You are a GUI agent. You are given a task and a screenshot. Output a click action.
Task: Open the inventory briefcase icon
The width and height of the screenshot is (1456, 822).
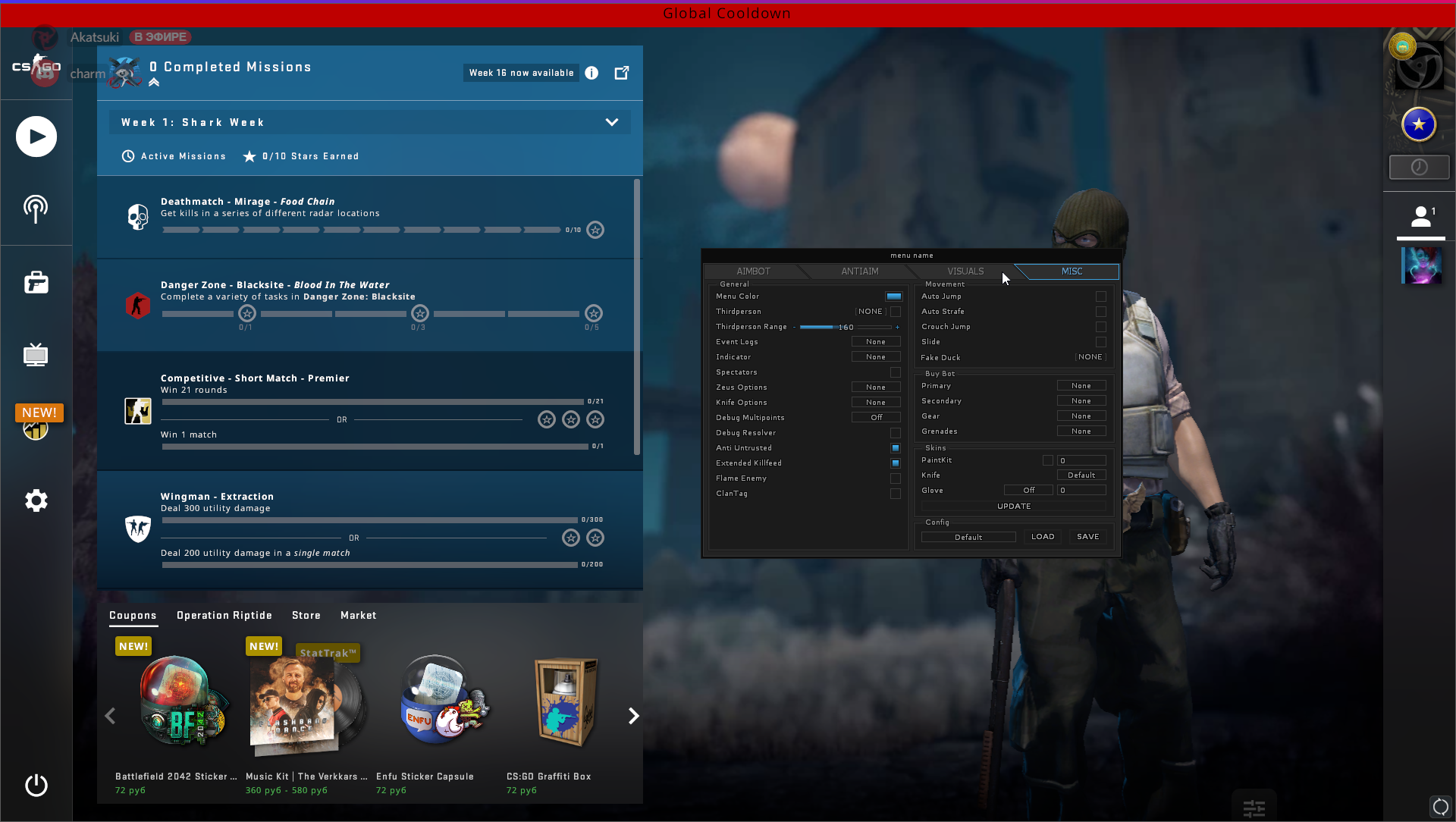pyautogui.click(x=36, y=282)
